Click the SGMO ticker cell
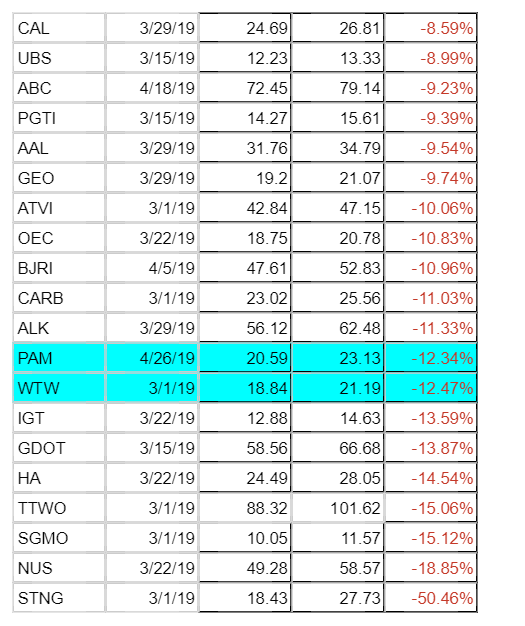This screenshot has height=626, width=525. [59, 538]
